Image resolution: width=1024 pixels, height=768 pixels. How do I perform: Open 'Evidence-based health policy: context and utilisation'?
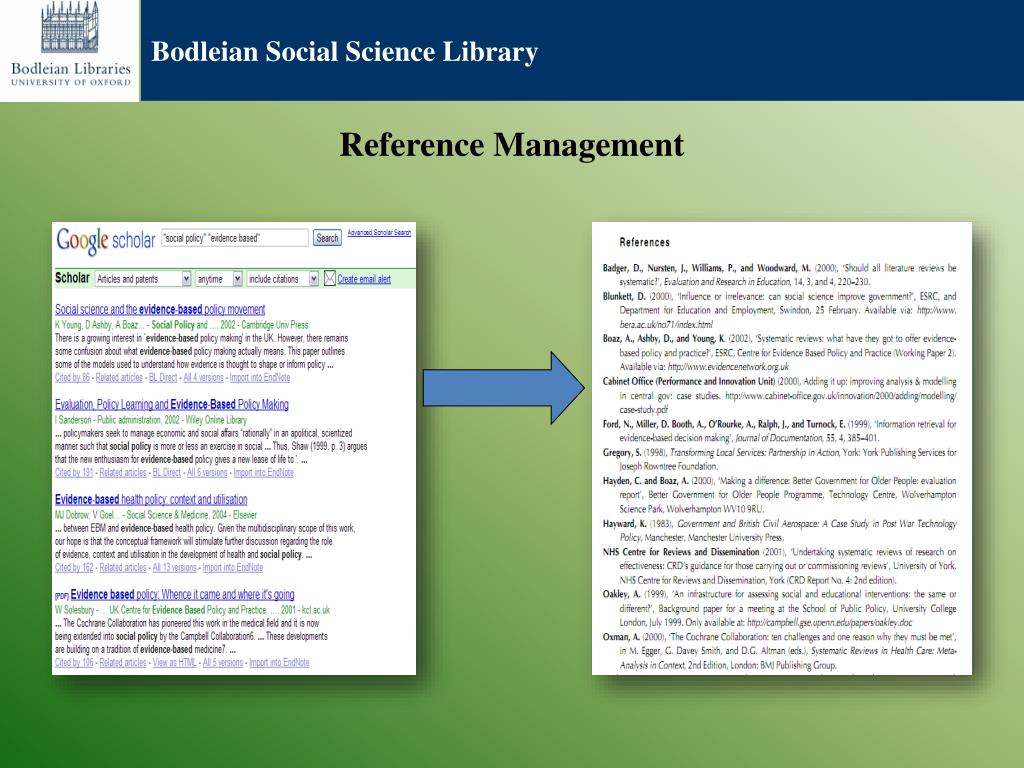pos(151,500)
